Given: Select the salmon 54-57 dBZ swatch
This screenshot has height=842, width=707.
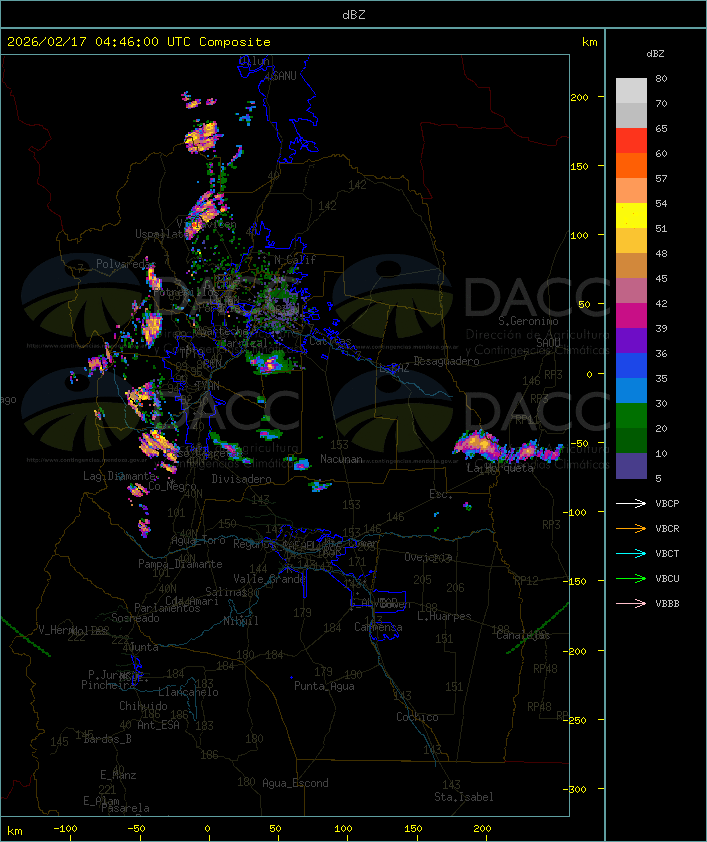Looking at the screenshot, I should [631, 191].
